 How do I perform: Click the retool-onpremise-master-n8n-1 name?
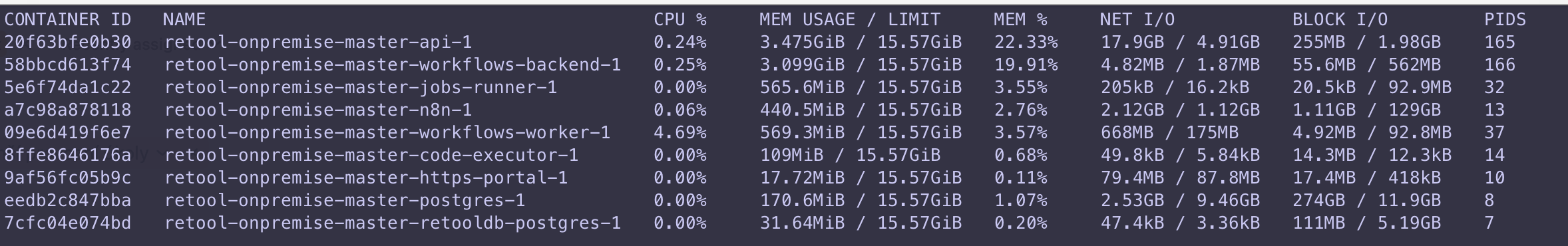(318, 110)
